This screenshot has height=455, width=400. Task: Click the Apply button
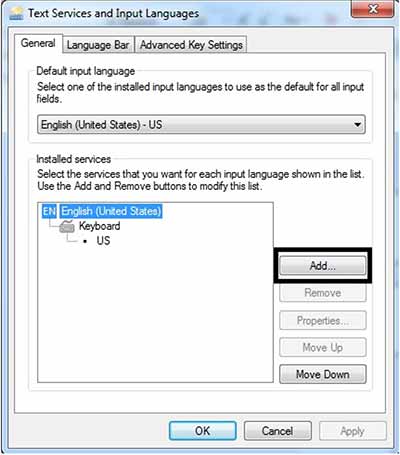click(x=353, y=431)
